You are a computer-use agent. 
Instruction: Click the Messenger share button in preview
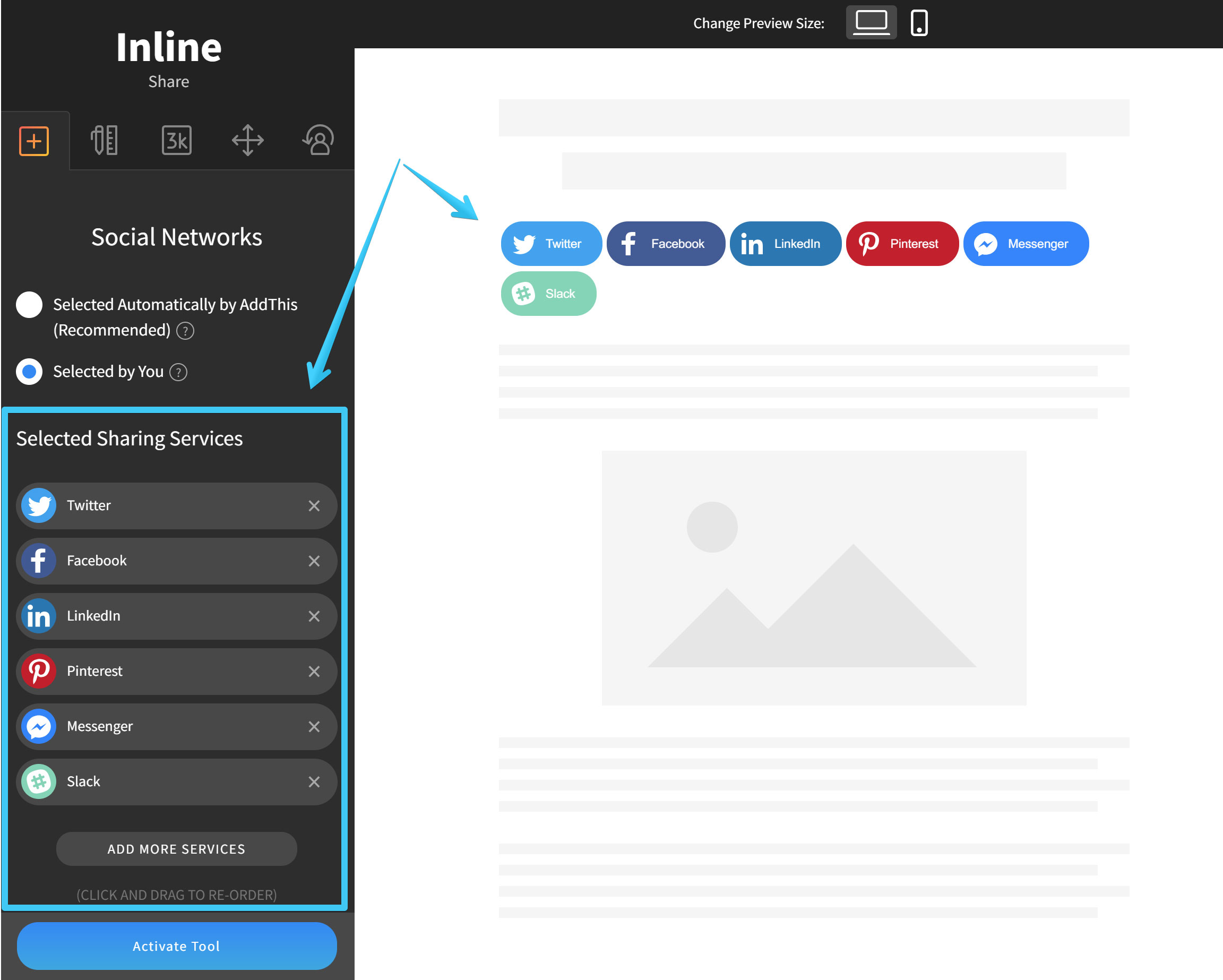pos(1026,244)
